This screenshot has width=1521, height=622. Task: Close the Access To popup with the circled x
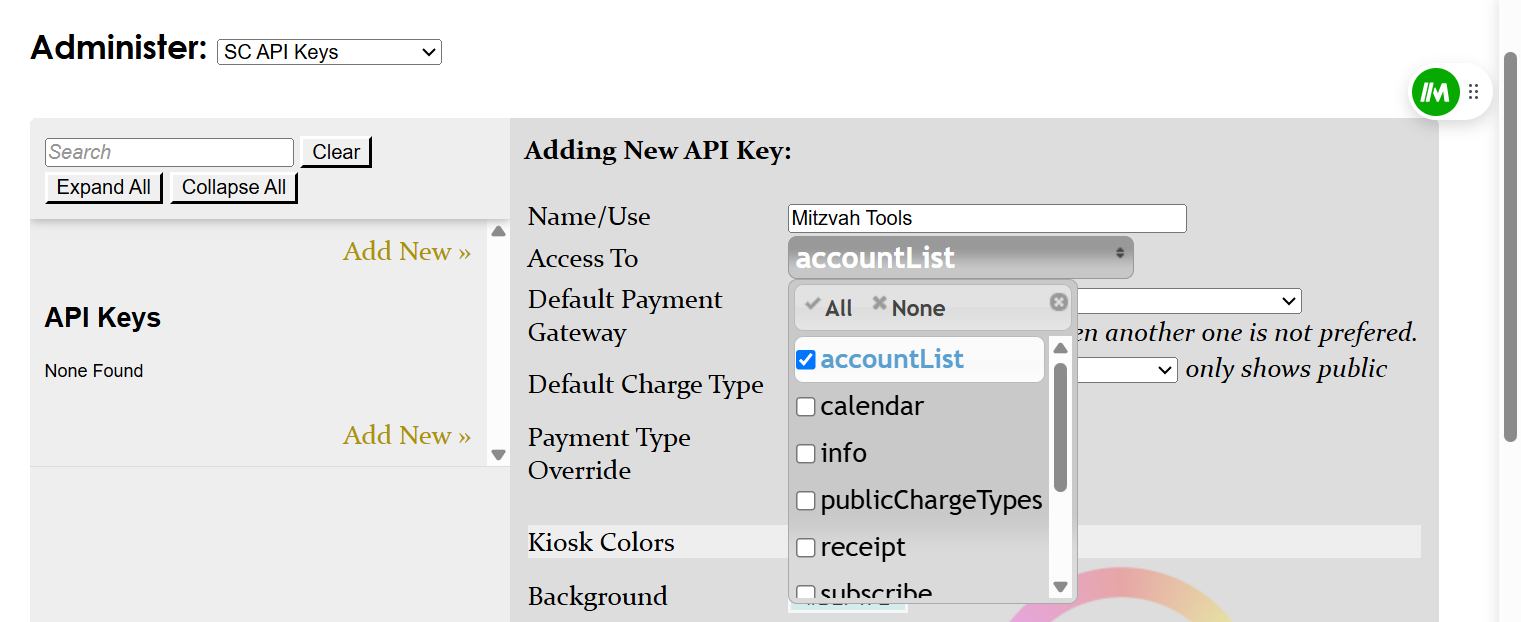(x=1058, y=302)
